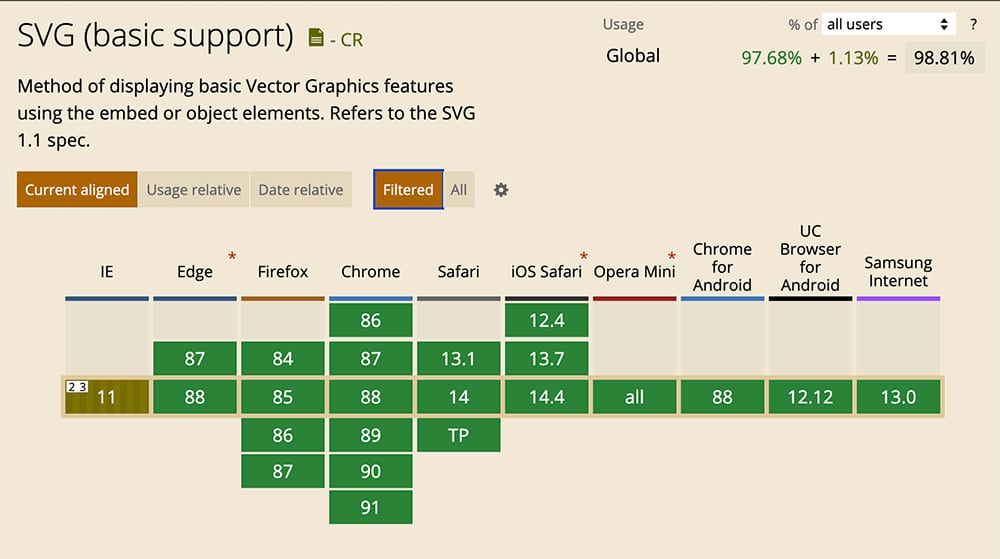Viewport: 1000px width, 559px height.
Task: Click the IE column header
Action: pos(107,272)
